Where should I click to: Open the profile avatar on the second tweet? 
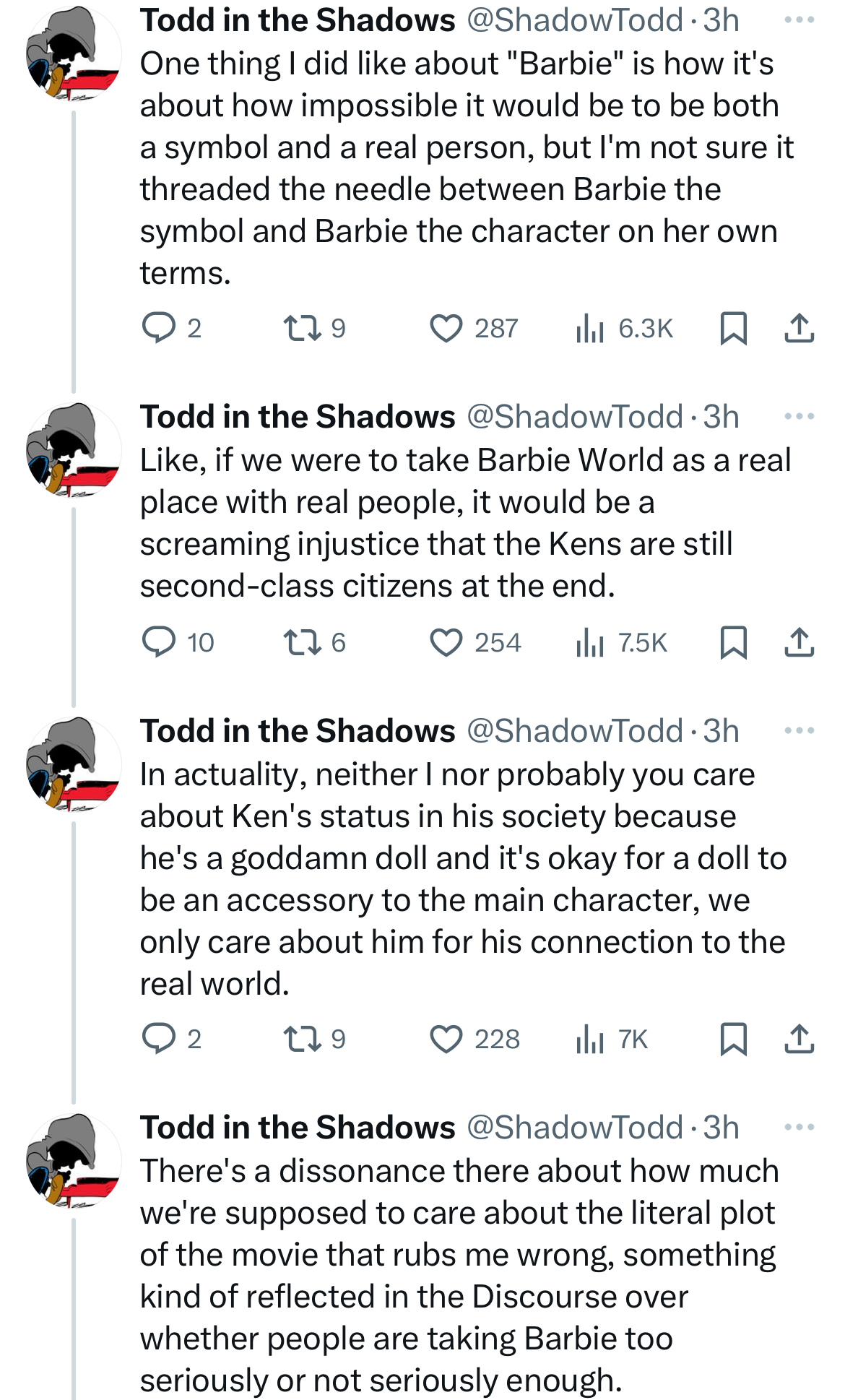pyautogui.click(x=74, y=451)
